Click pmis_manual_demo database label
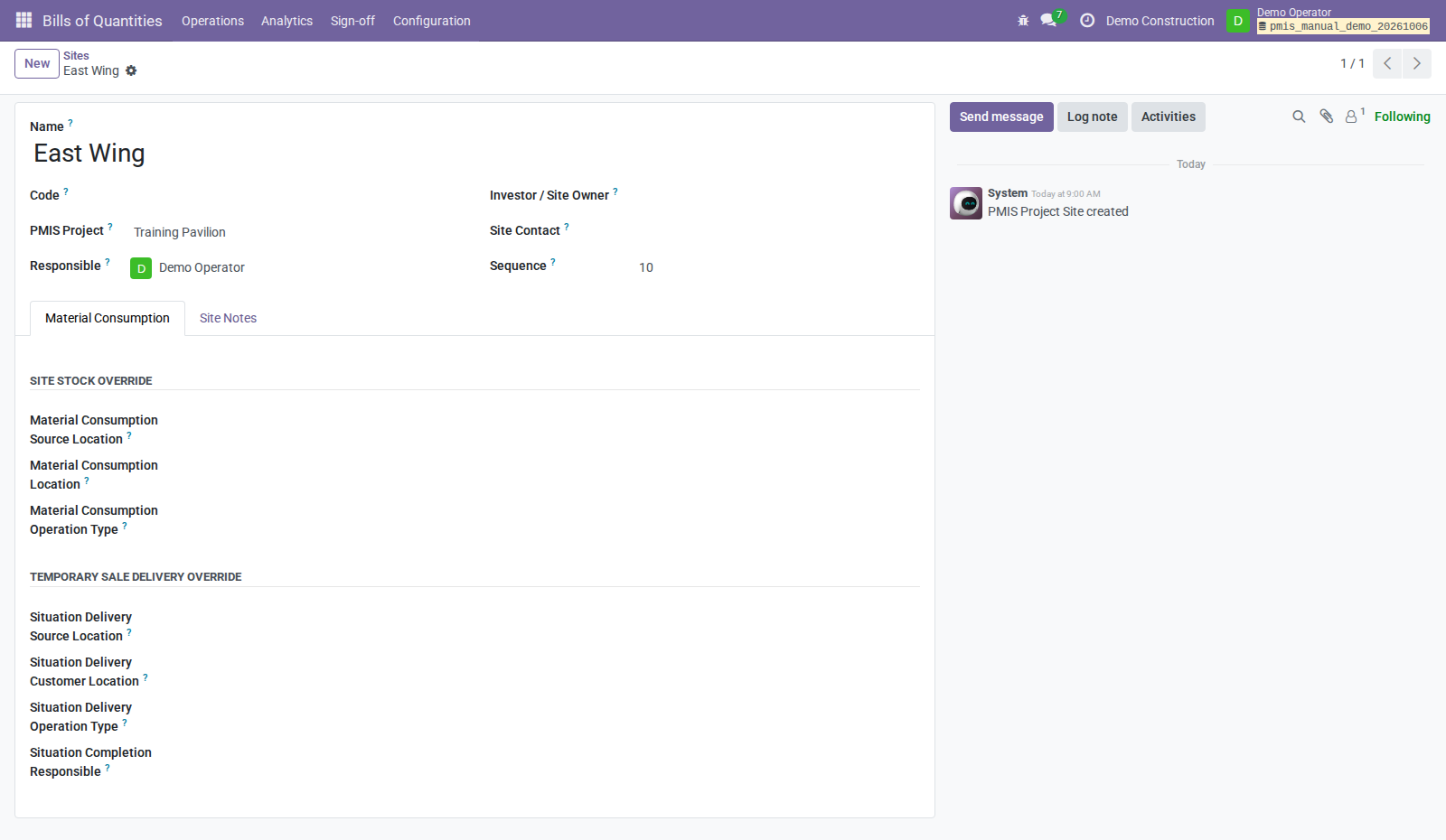Image resolution: width=1446 pixels, height=840 pixels. (1343, 26)
